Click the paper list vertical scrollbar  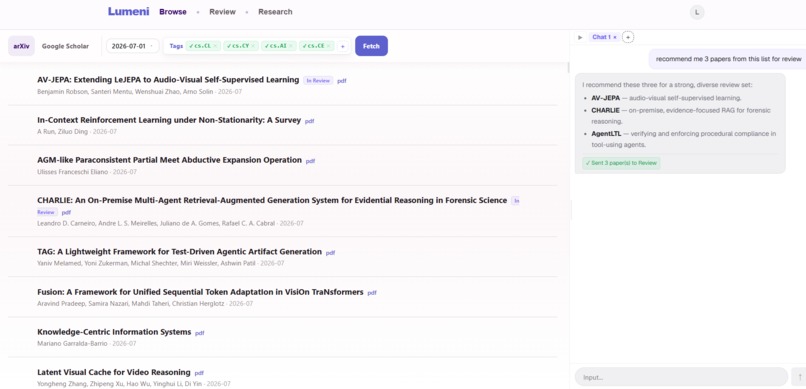tap(568, 67)
